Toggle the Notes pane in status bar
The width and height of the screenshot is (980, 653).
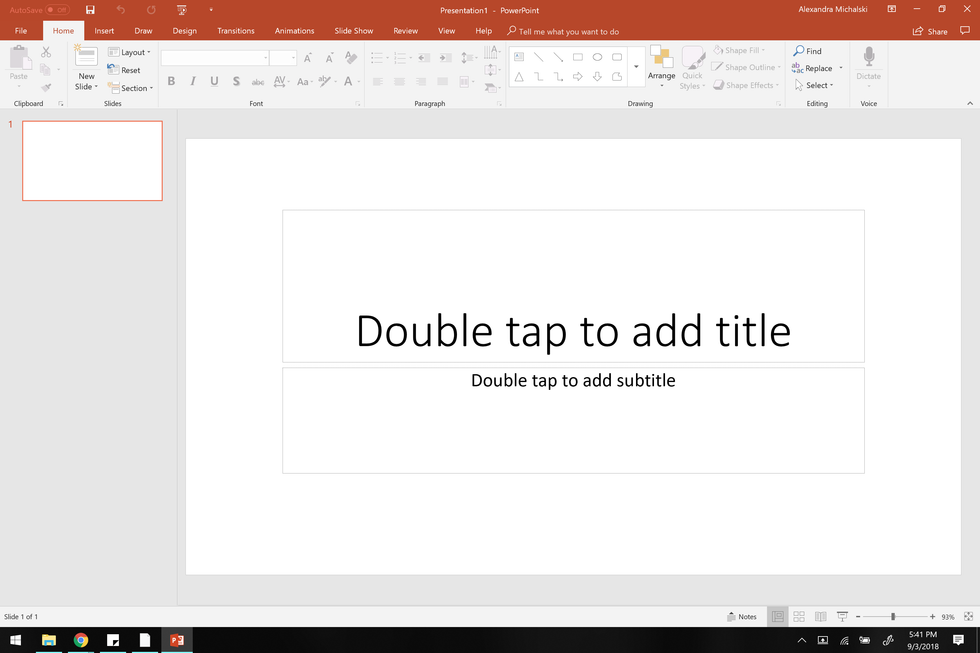(741, 617)
